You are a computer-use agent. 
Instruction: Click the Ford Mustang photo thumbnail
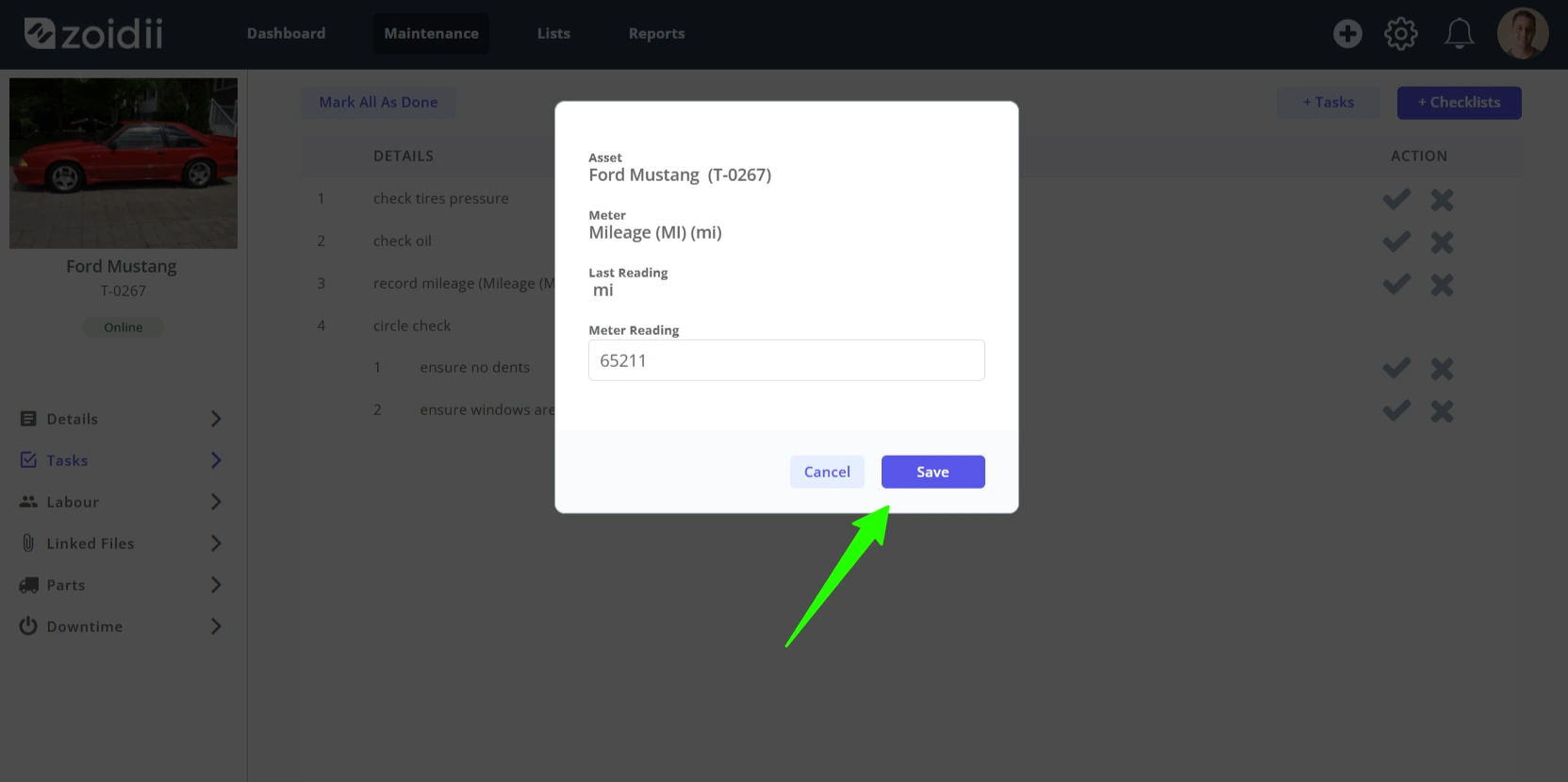tap(124, 163)
